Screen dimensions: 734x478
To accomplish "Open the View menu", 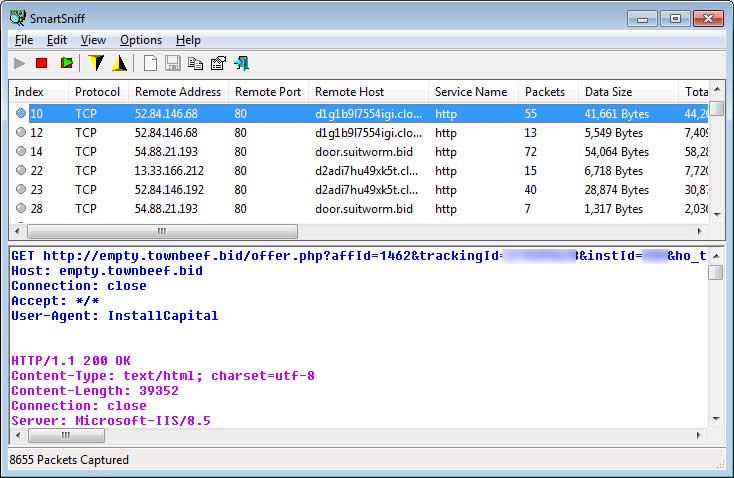I will point(93,40).
